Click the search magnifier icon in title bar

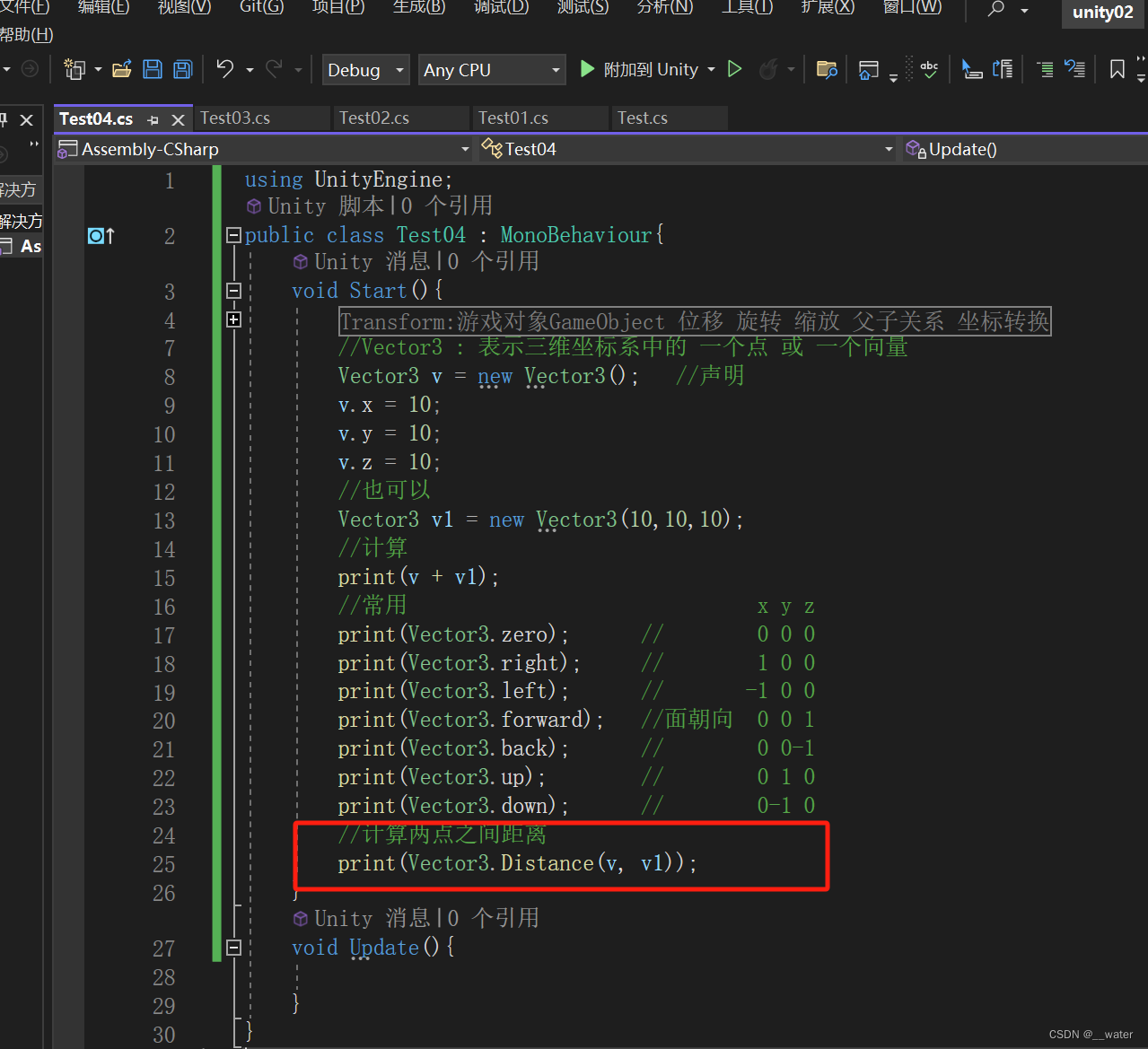click(995, 9)
